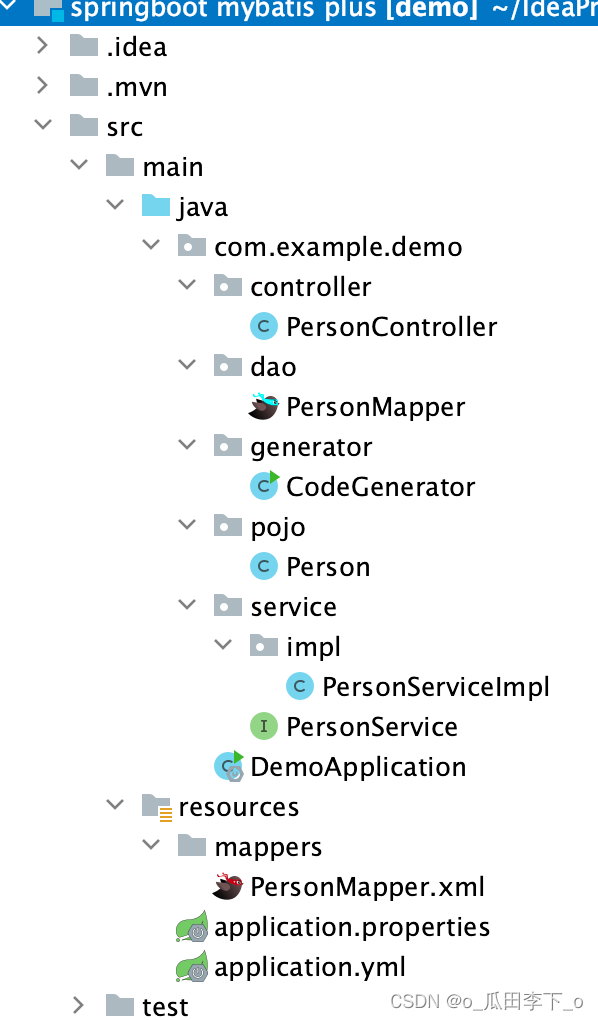The image size is (598, 1020).
Task: Collapse the src folder
Action: pos(42,126)
